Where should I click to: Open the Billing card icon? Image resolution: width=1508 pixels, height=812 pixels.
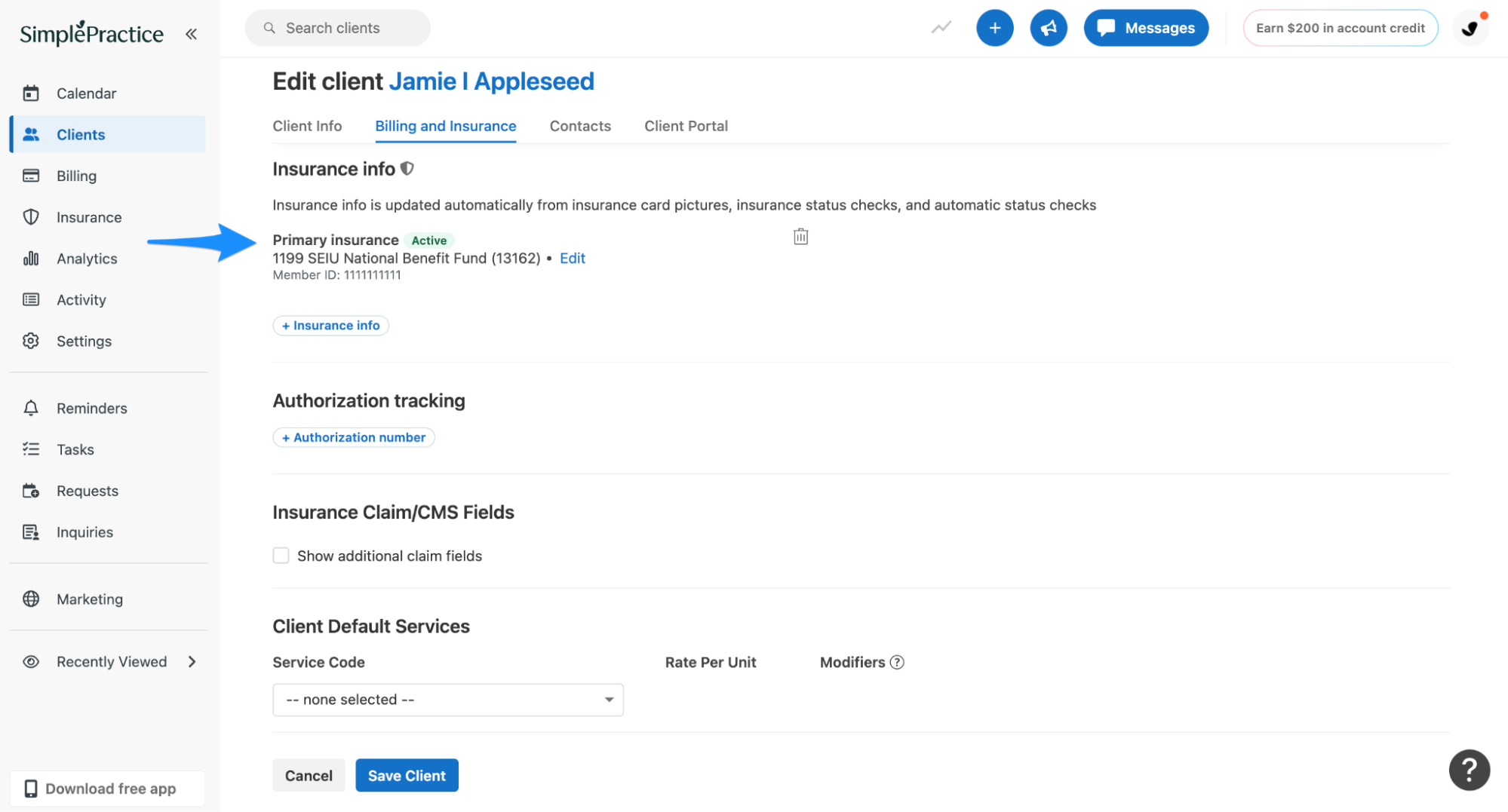(x=31, y=176)
